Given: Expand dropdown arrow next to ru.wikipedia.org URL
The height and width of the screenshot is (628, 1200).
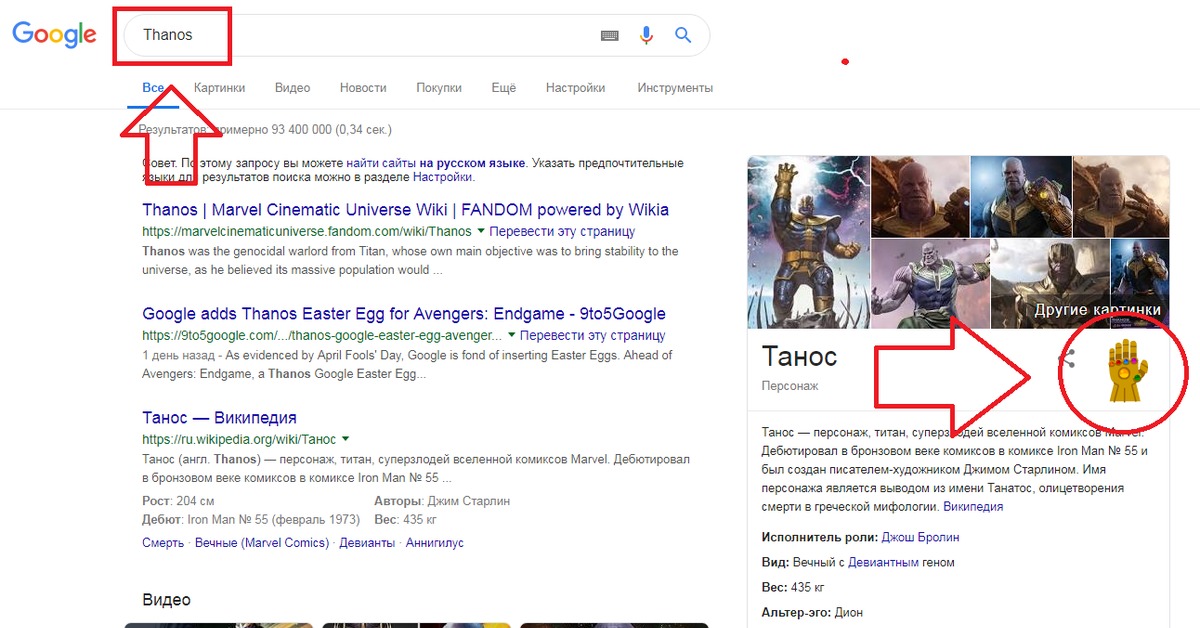Looking at the screenshot, I should click(x=345, y=439).
